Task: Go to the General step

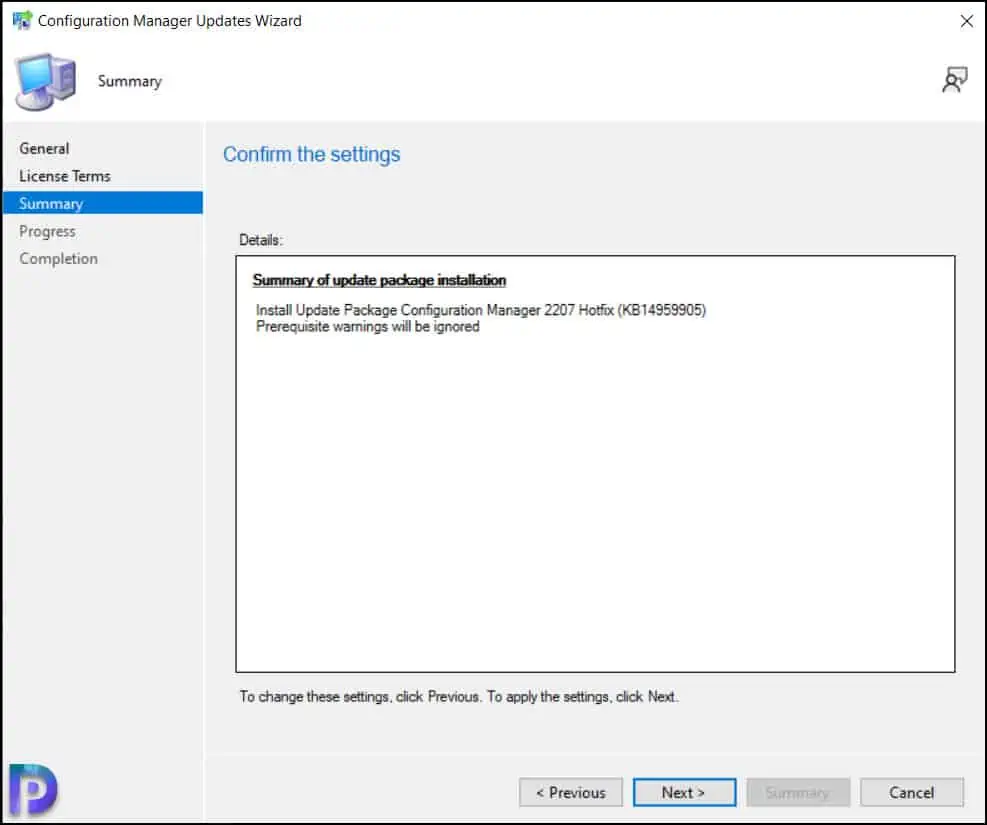Action: pos(44,149)
